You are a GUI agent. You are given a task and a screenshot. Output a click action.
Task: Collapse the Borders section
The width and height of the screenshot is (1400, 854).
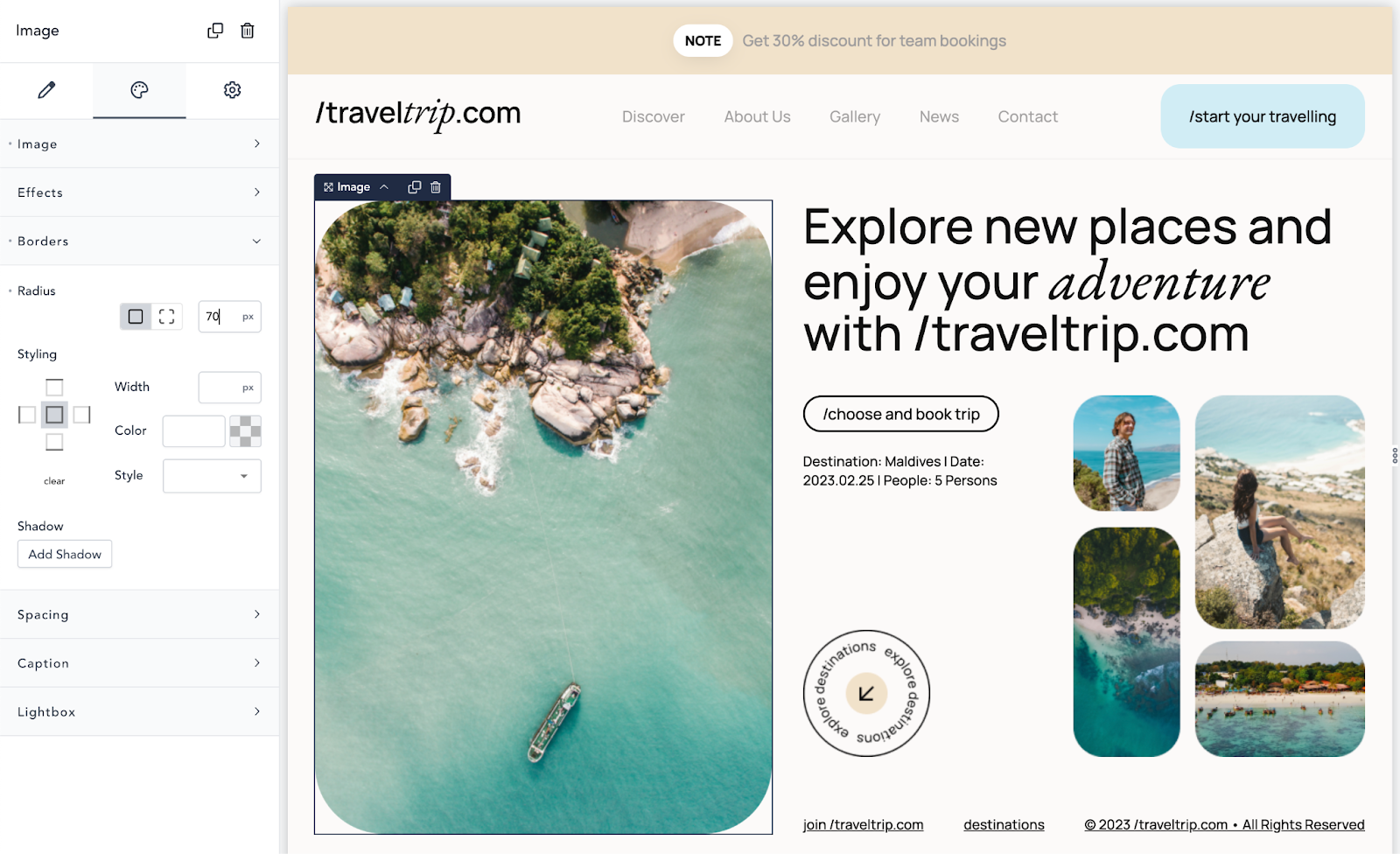point(139,241)
